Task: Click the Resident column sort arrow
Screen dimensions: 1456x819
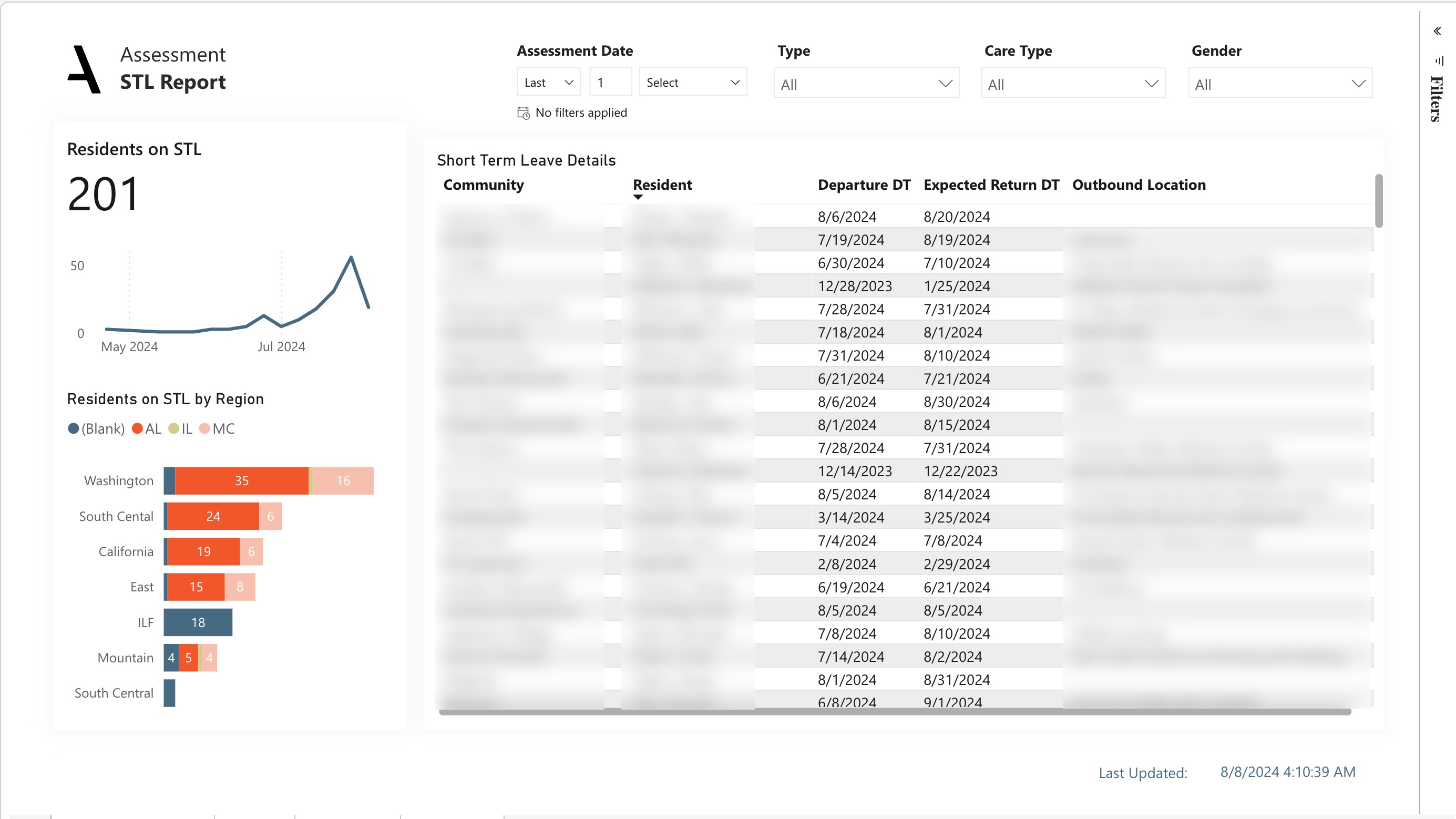Action: [x=638, y=197]
